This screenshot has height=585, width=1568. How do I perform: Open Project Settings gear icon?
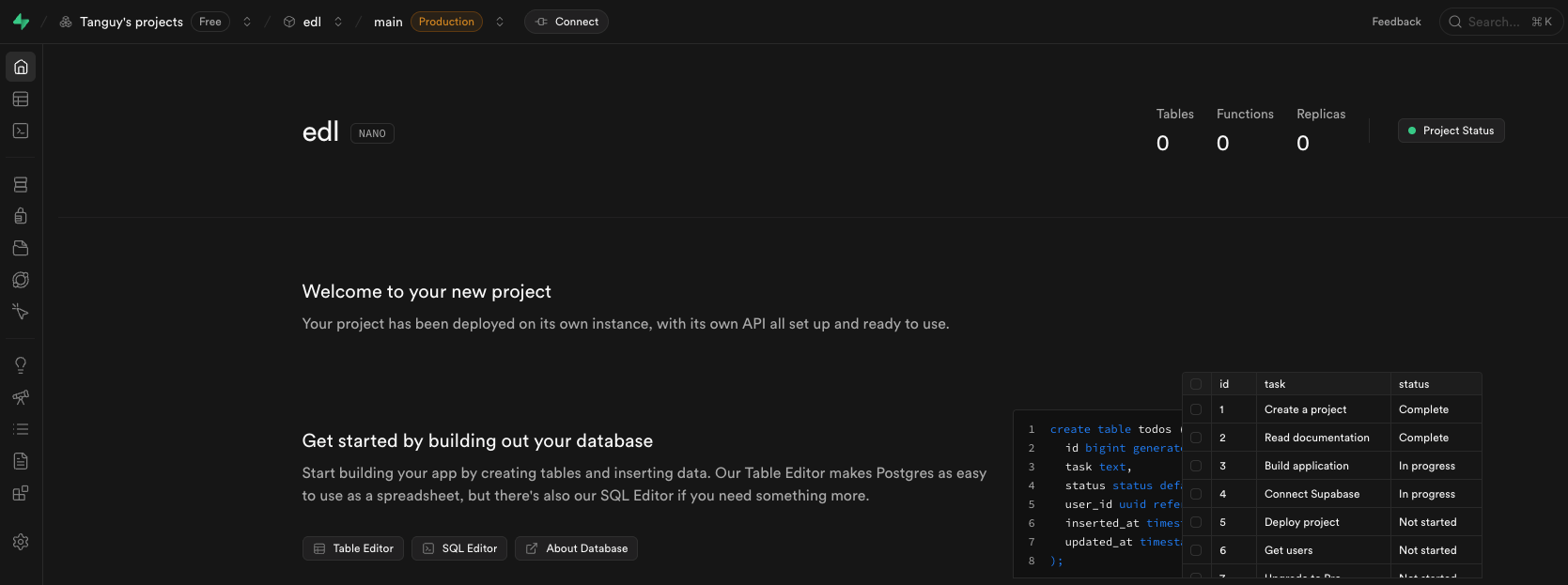click(21, 542)
